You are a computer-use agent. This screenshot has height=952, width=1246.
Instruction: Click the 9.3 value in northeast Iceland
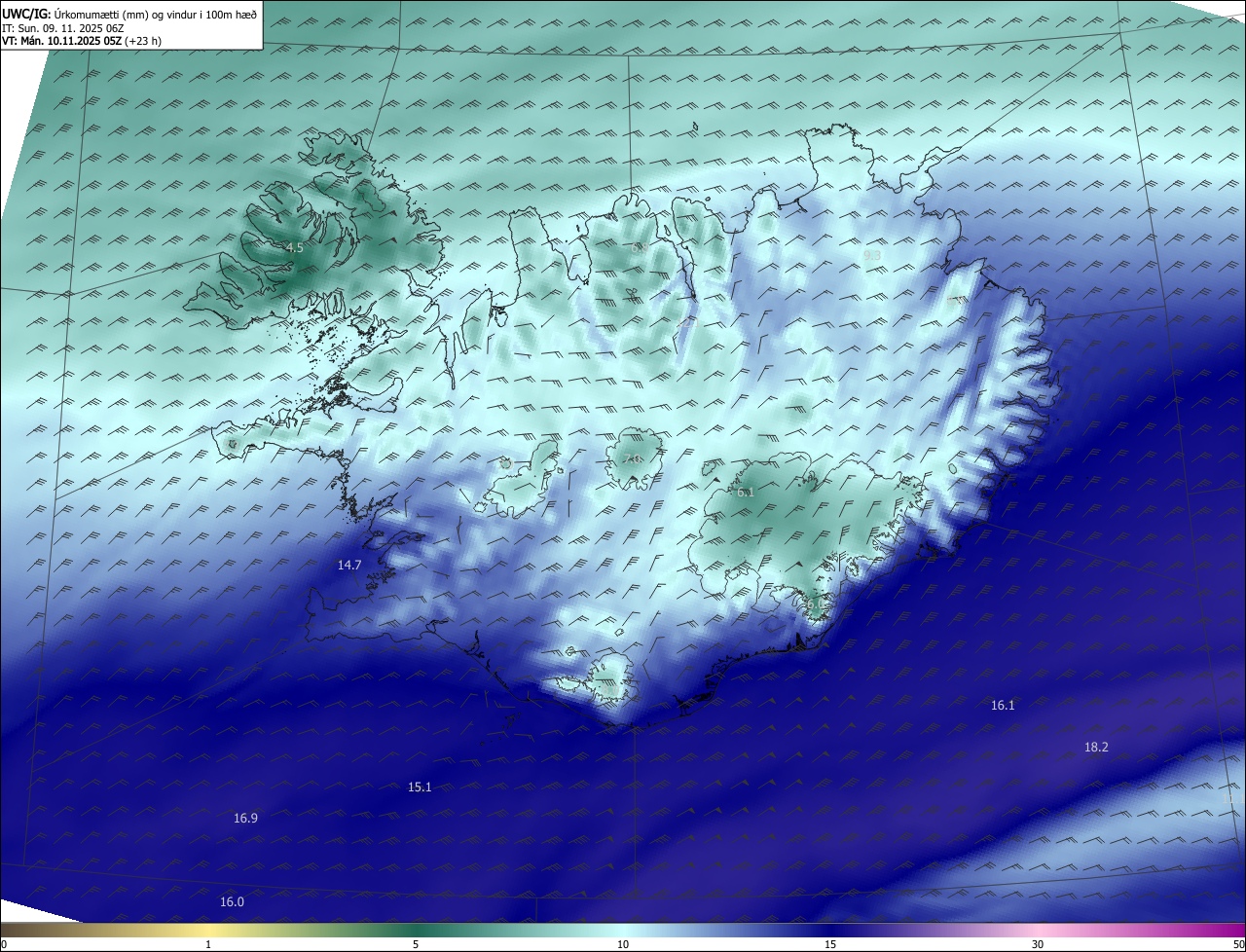point(872,256)
